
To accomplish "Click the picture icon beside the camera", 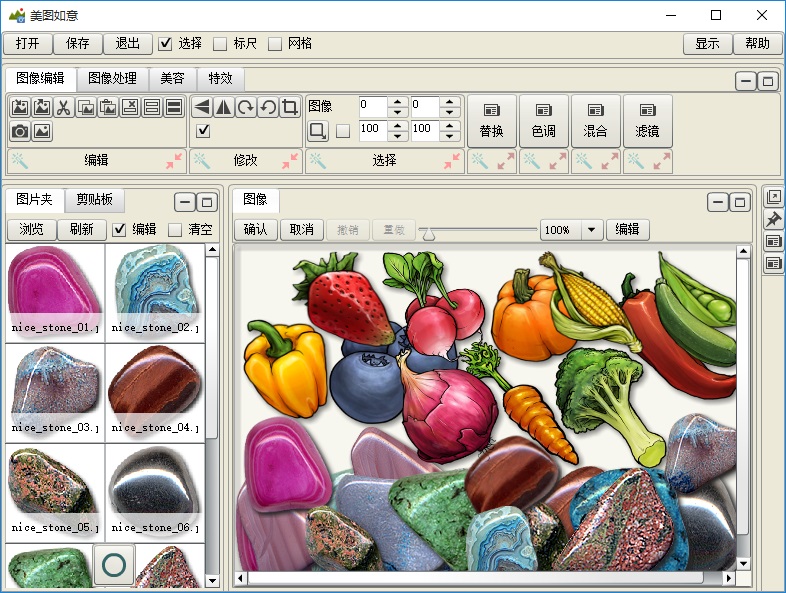I will tap(42, 131).
